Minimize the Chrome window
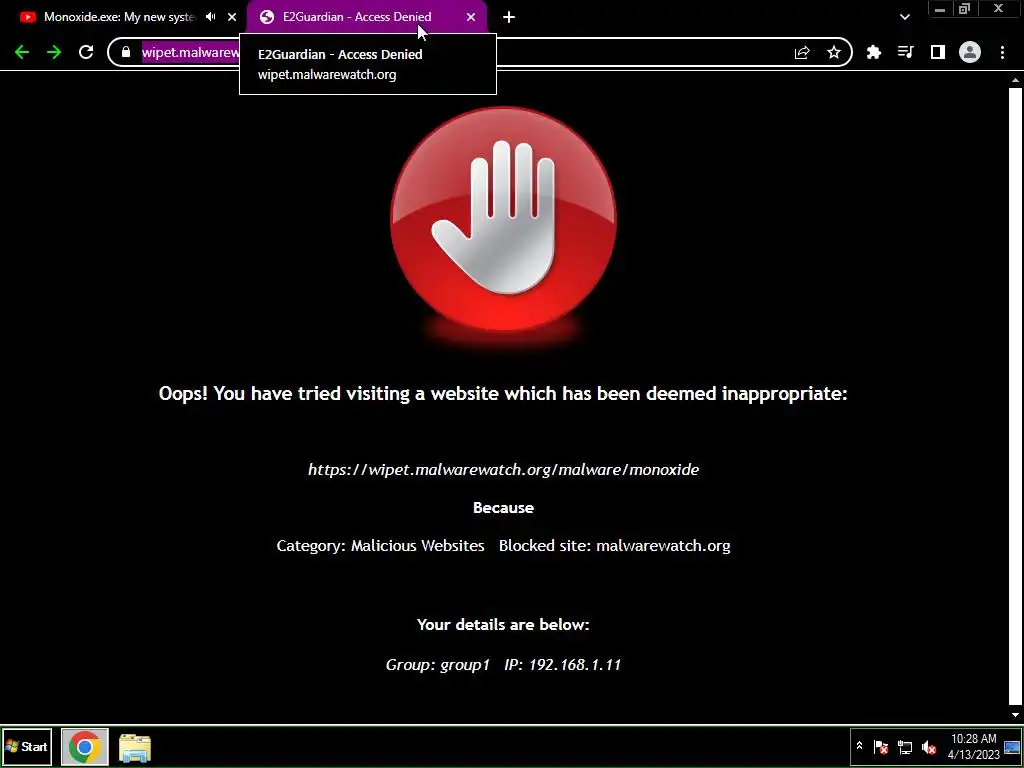The height and width of the screenshot is (768, 1024). (x=940, y=9)
